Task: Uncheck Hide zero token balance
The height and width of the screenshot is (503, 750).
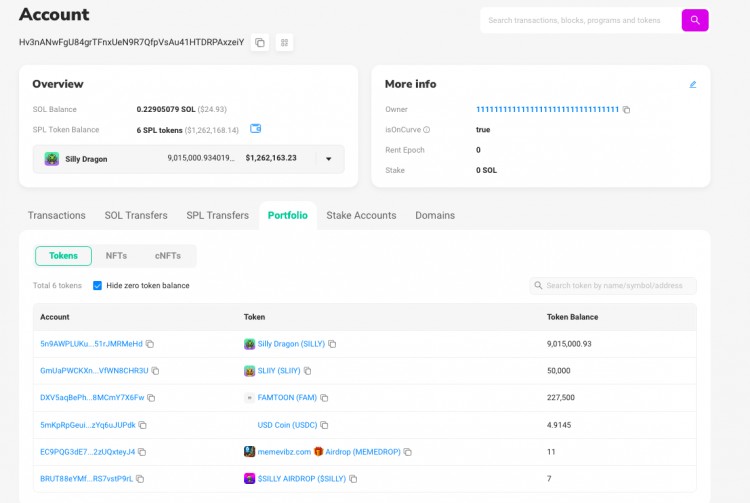Action: coord(97,286)
